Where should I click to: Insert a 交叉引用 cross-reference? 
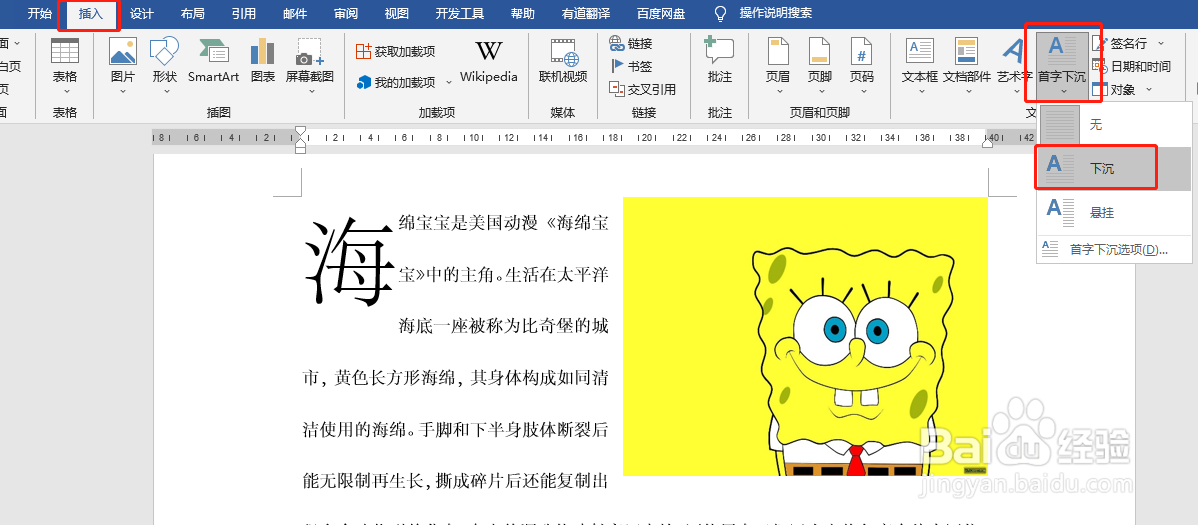643,89
